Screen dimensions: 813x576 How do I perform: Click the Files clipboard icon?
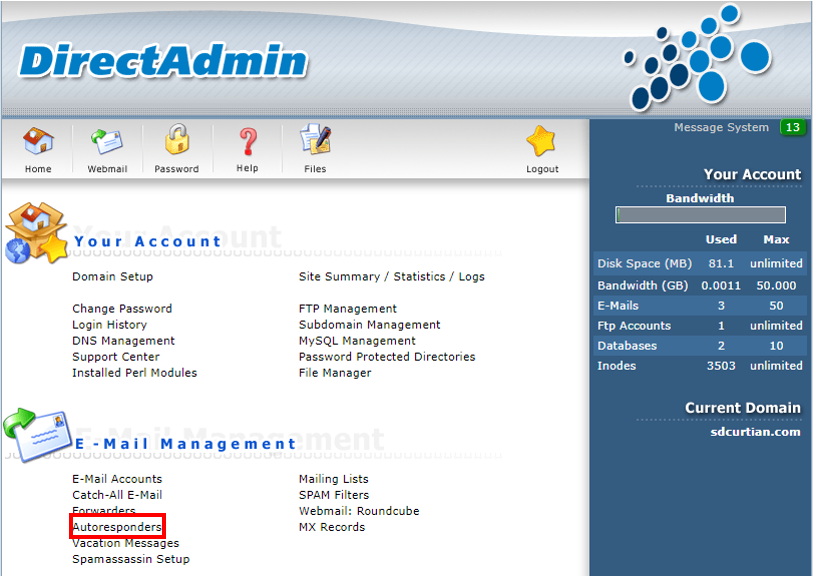pos(315,142)
